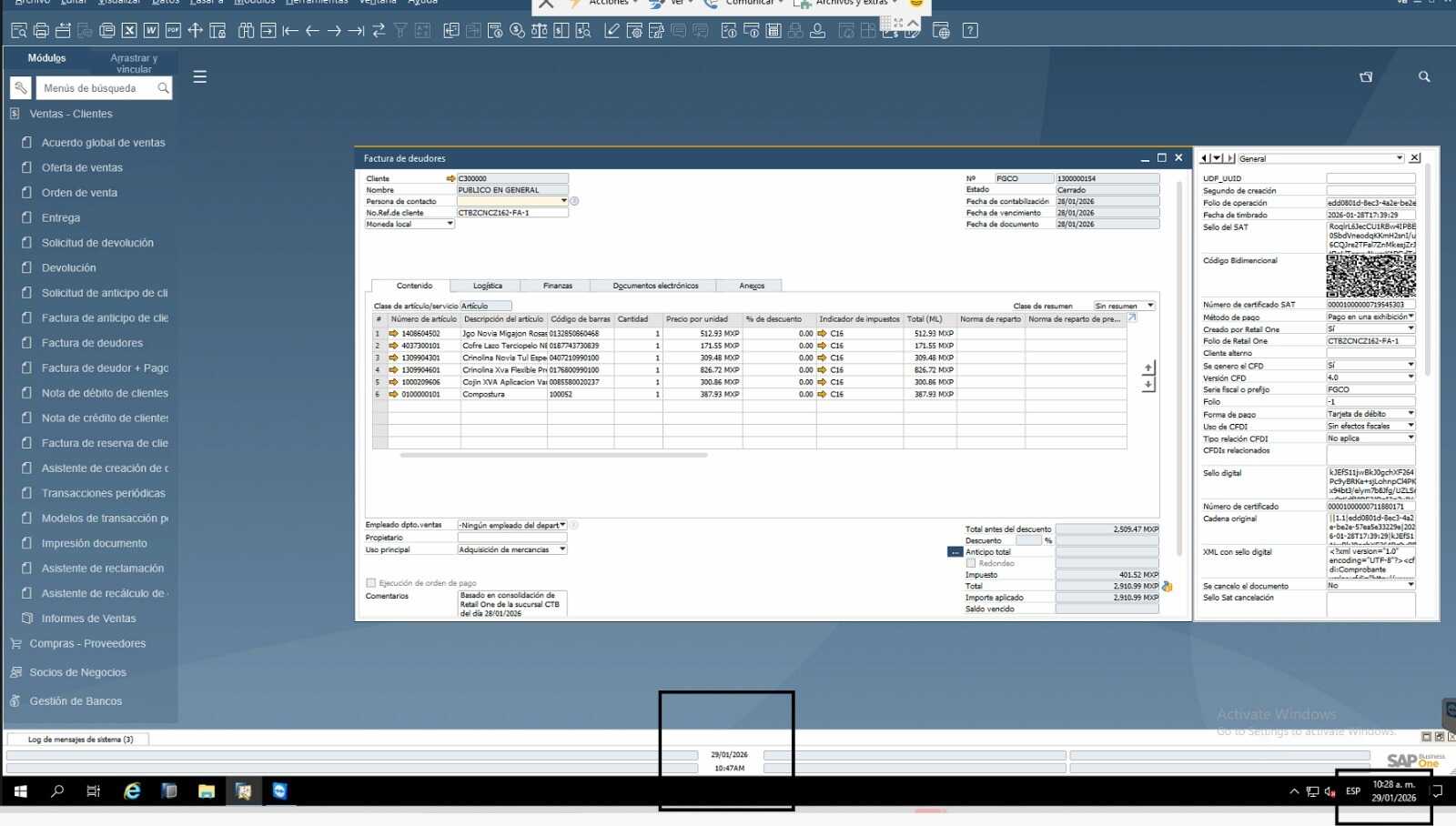This screenshot has width=1456, height=826.
Task: Follow the orange link arrow beside Cliente
Action: pos(450,179)
